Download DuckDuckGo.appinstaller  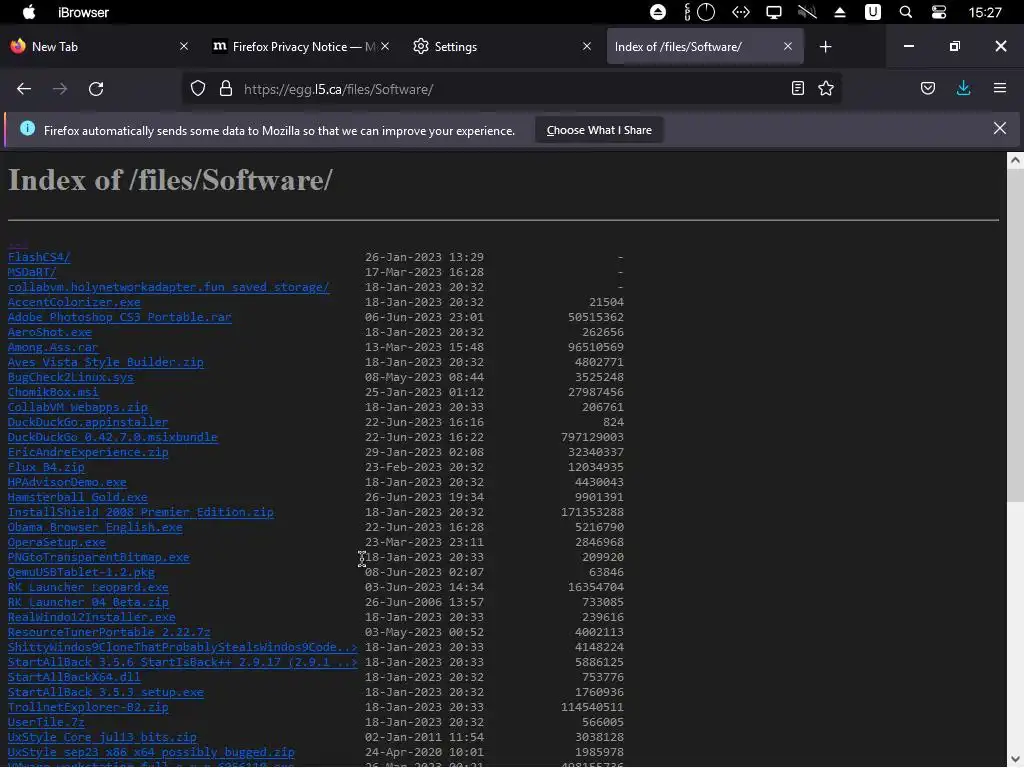pyautogui.click(x=88, y=423)
